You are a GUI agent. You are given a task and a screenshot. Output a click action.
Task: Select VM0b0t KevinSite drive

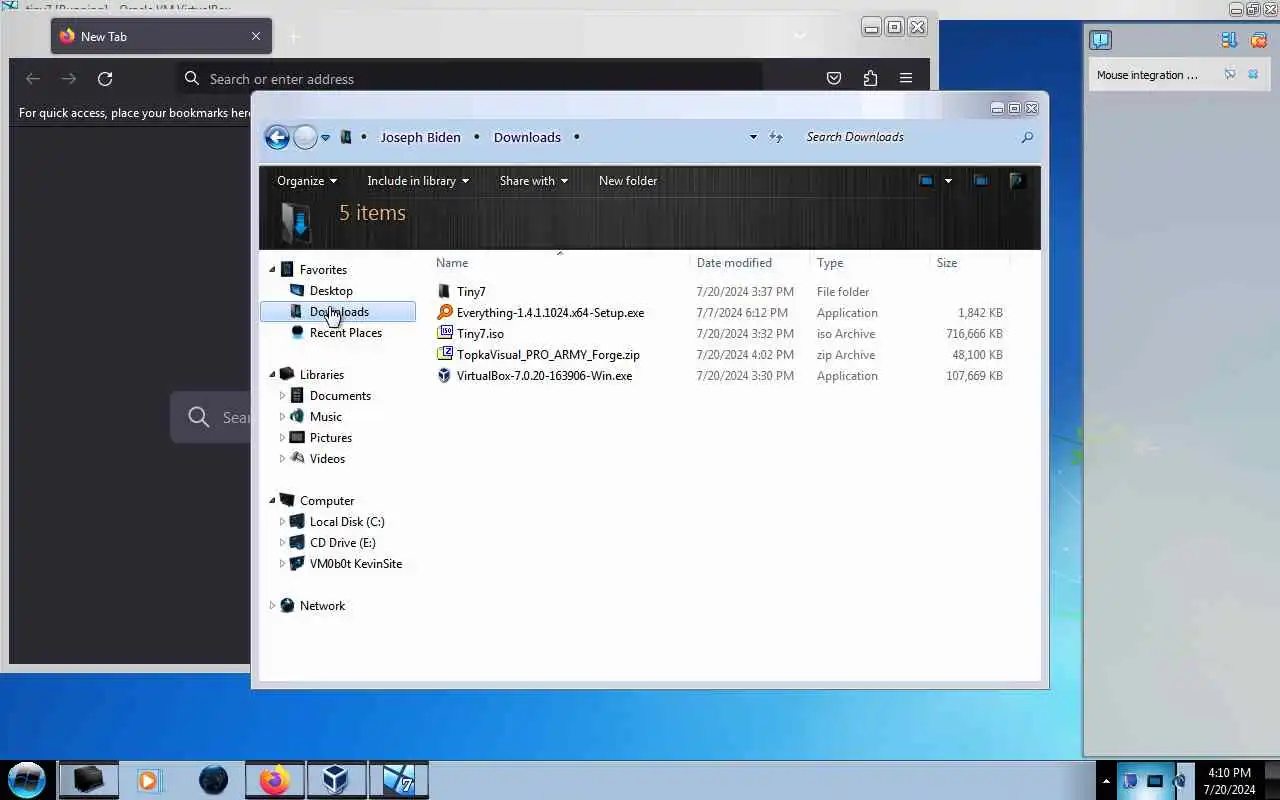(x=355, y=564)
